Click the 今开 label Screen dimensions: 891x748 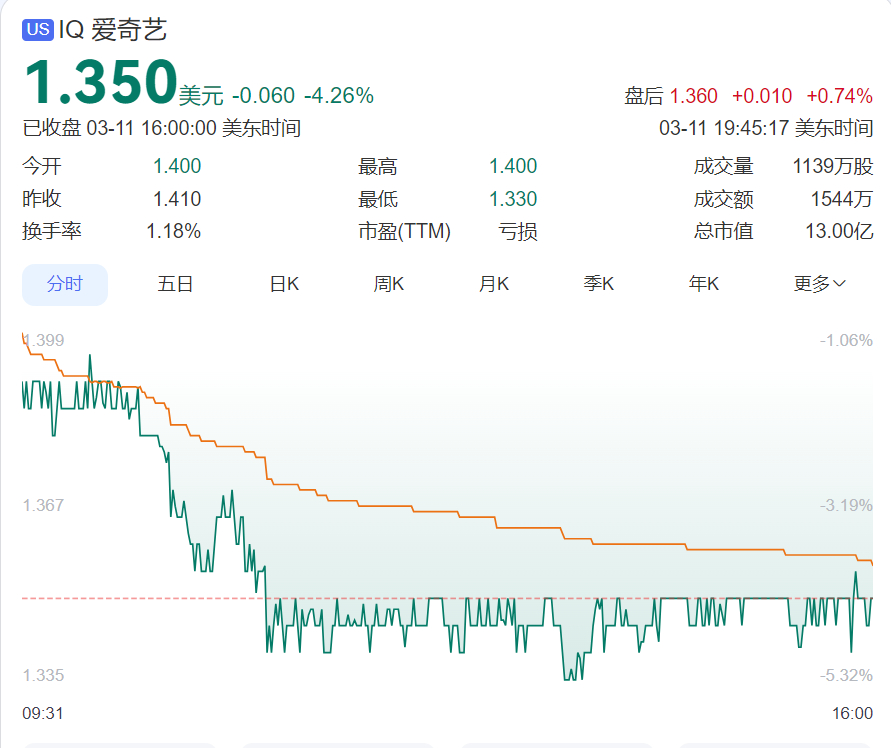pos(42,166)
